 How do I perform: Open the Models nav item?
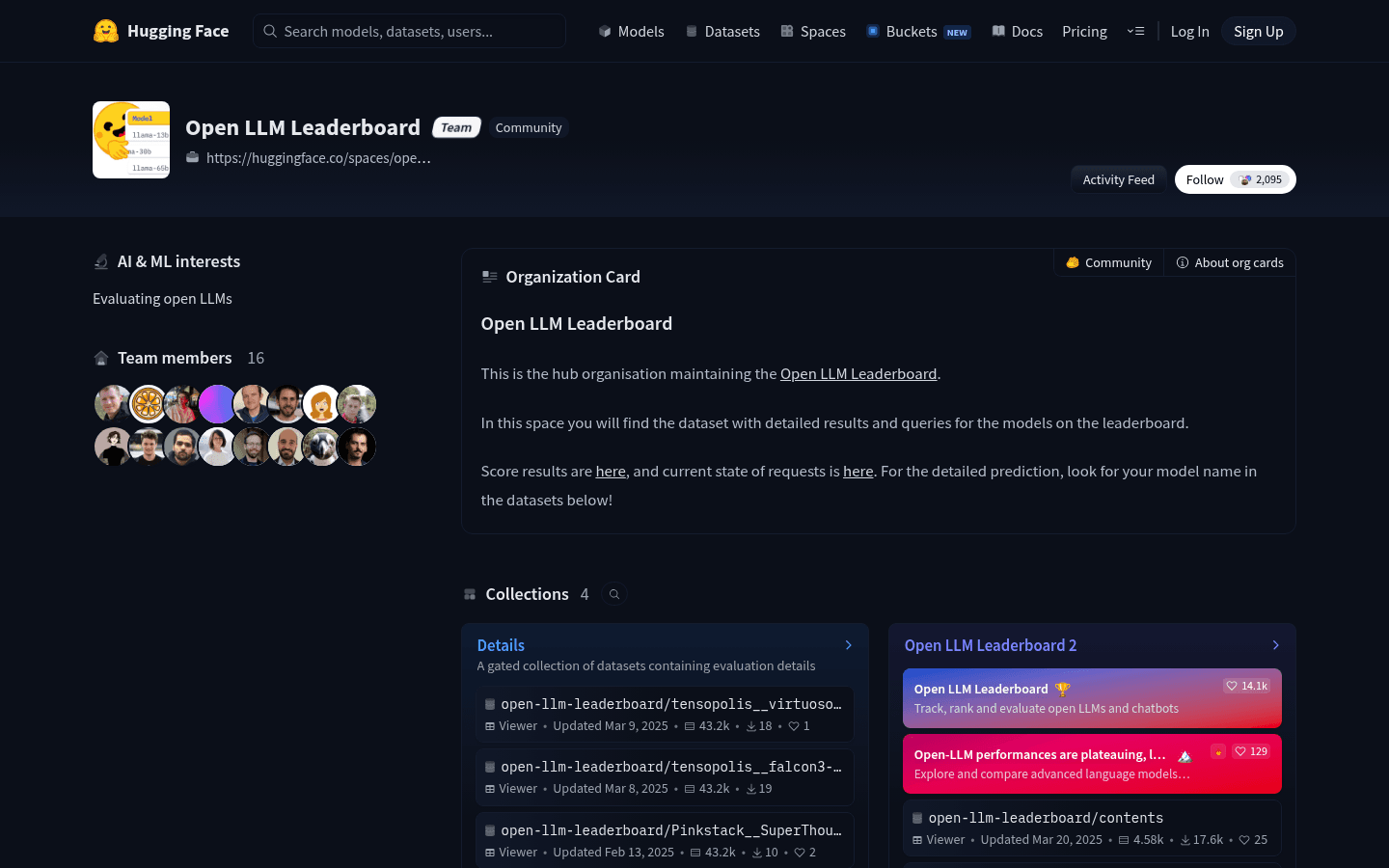(x=631, y=31)
